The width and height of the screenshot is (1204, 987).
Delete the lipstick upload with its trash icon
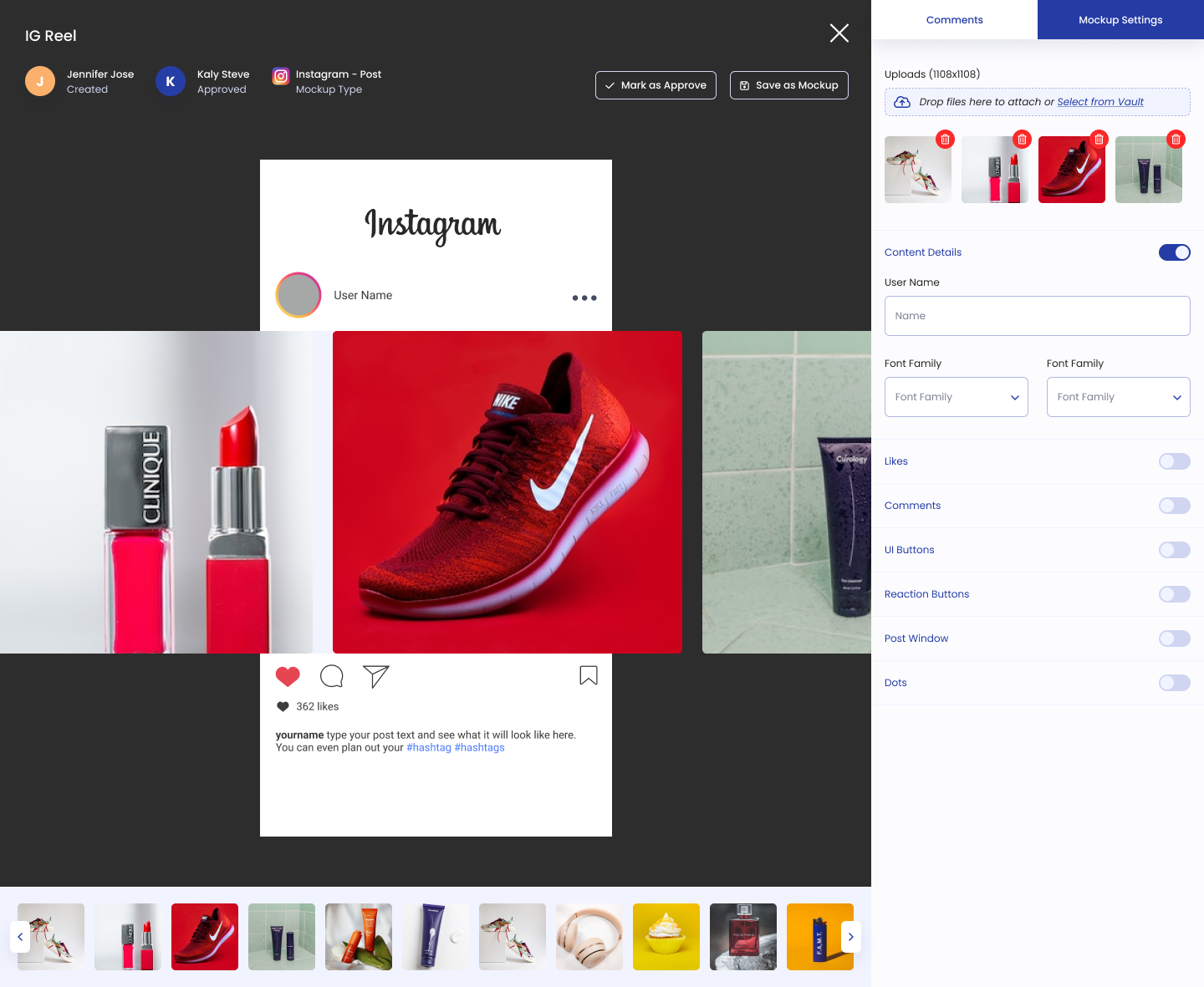1022,140
